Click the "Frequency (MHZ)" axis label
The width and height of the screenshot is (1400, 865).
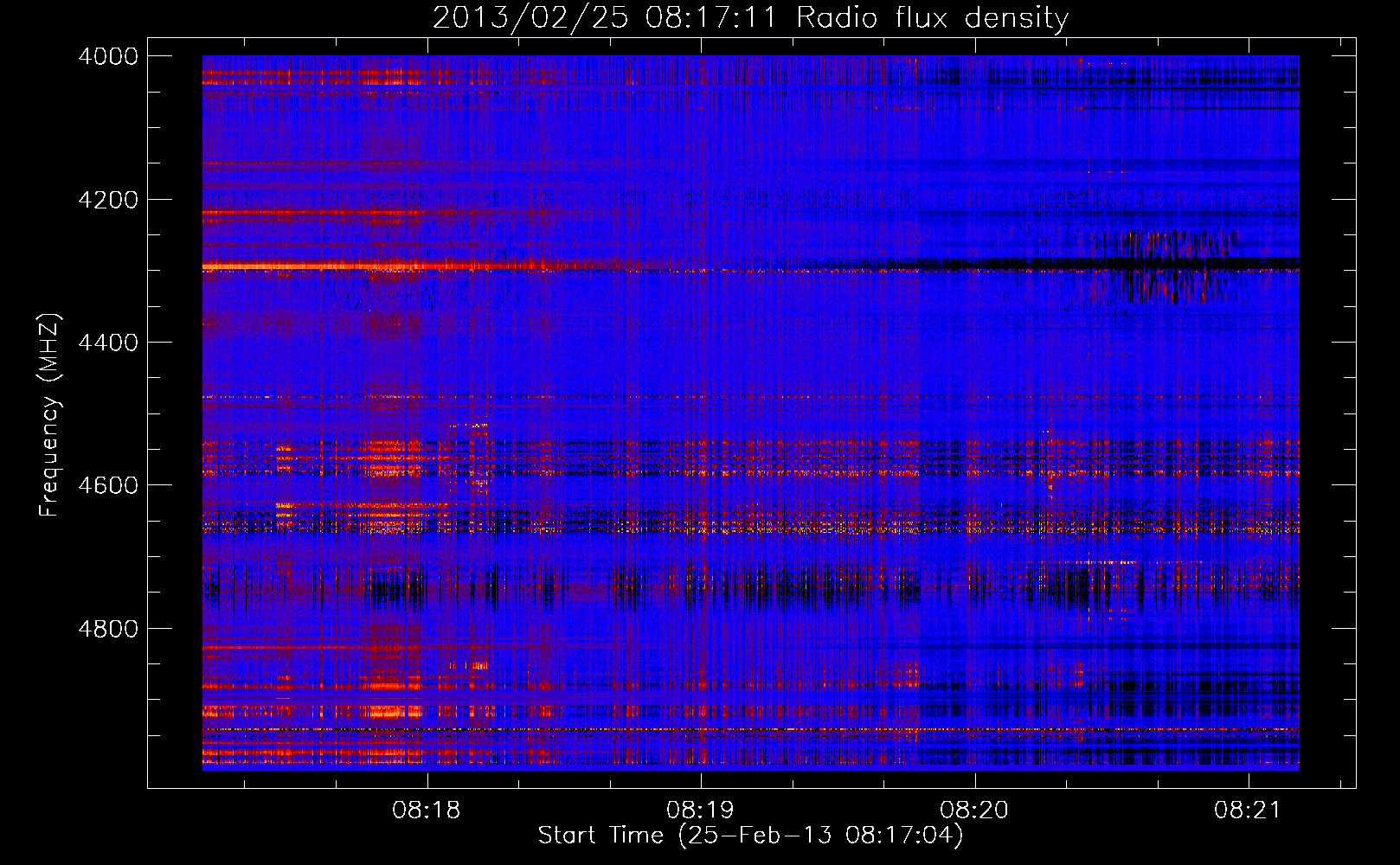pyautogui.click(x=50, y=415)
